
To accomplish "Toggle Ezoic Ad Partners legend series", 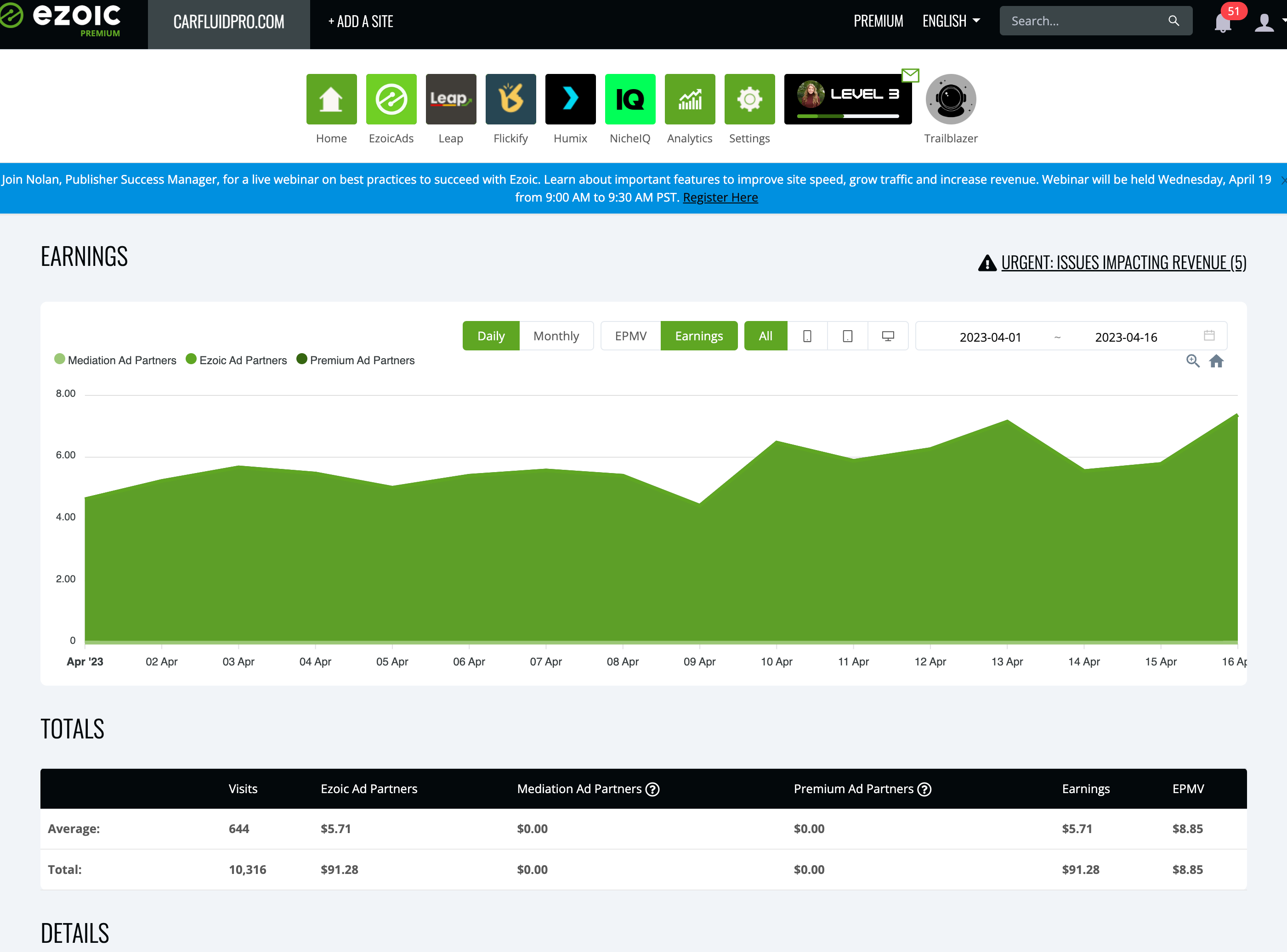I will coord(237,360).
